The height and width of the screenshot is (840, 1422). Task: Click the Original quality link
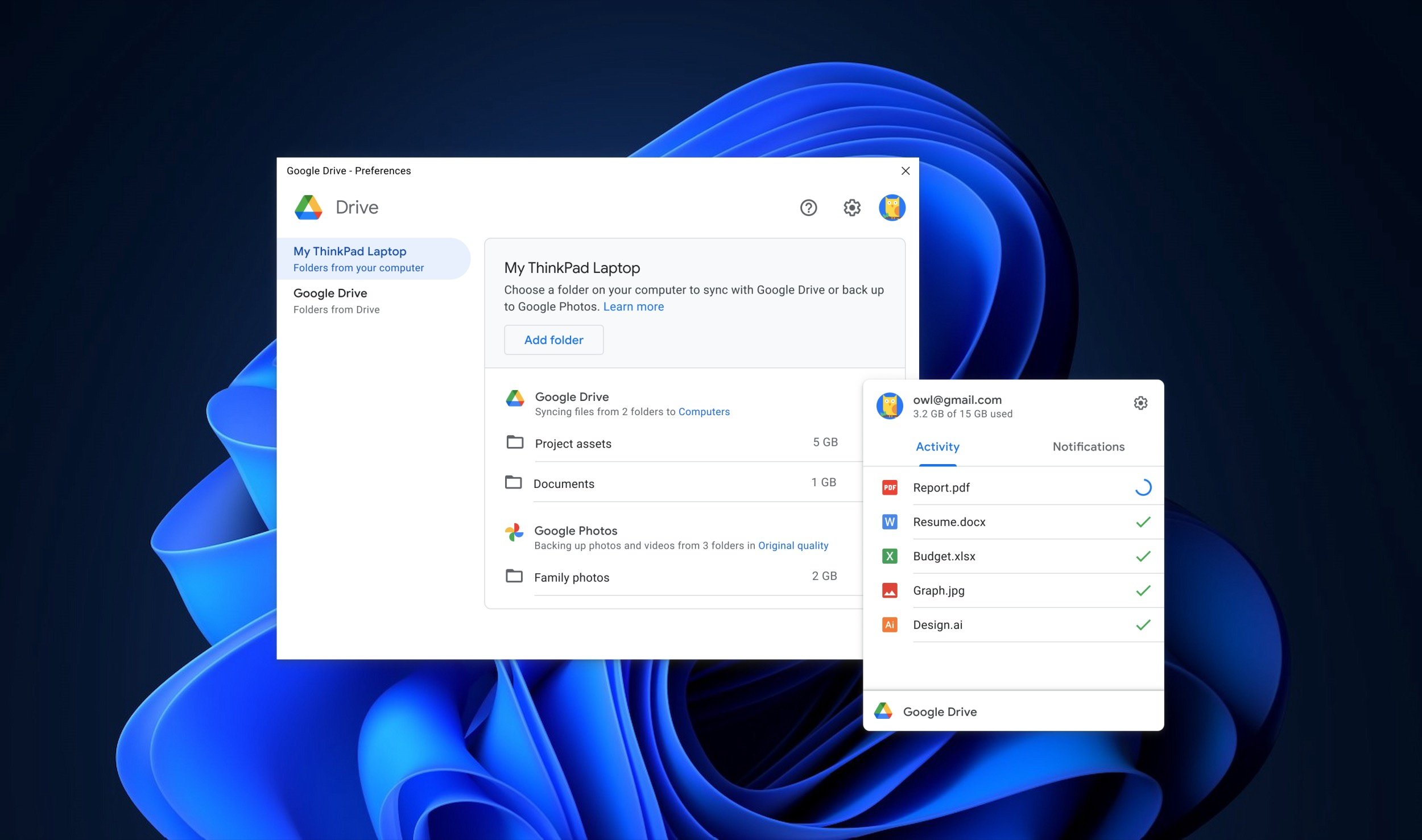(x=793, y=545)
